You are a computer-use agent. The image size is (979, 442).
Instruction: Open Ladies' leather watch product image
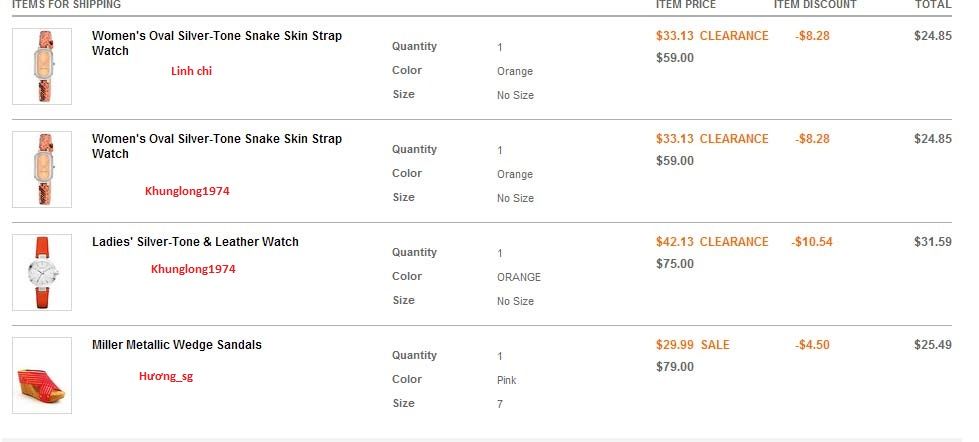[42, 272]
